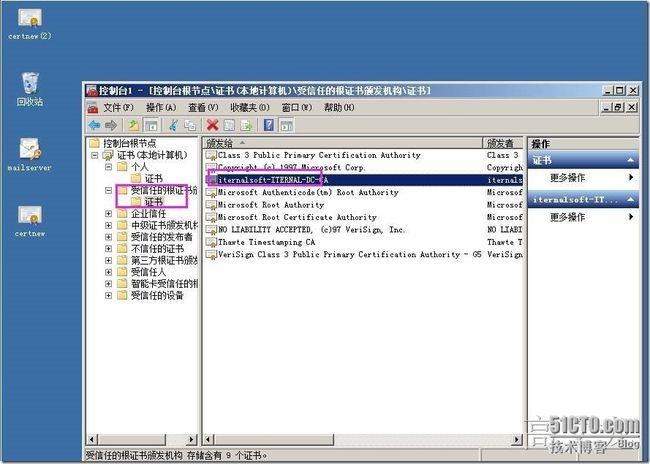
Task: Open the 操作(A) menu
Action: 161,108
